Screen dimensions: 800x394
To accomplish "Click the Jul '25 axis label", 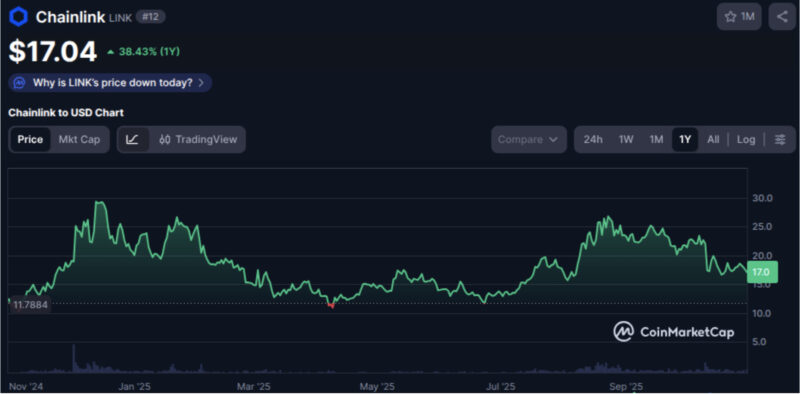I will pyautogui.click(x=502, y=386).
